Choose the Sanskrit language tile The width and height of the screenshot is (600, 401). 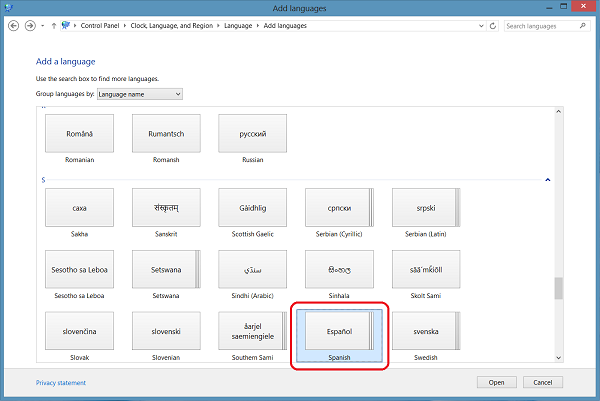[165, 208]
